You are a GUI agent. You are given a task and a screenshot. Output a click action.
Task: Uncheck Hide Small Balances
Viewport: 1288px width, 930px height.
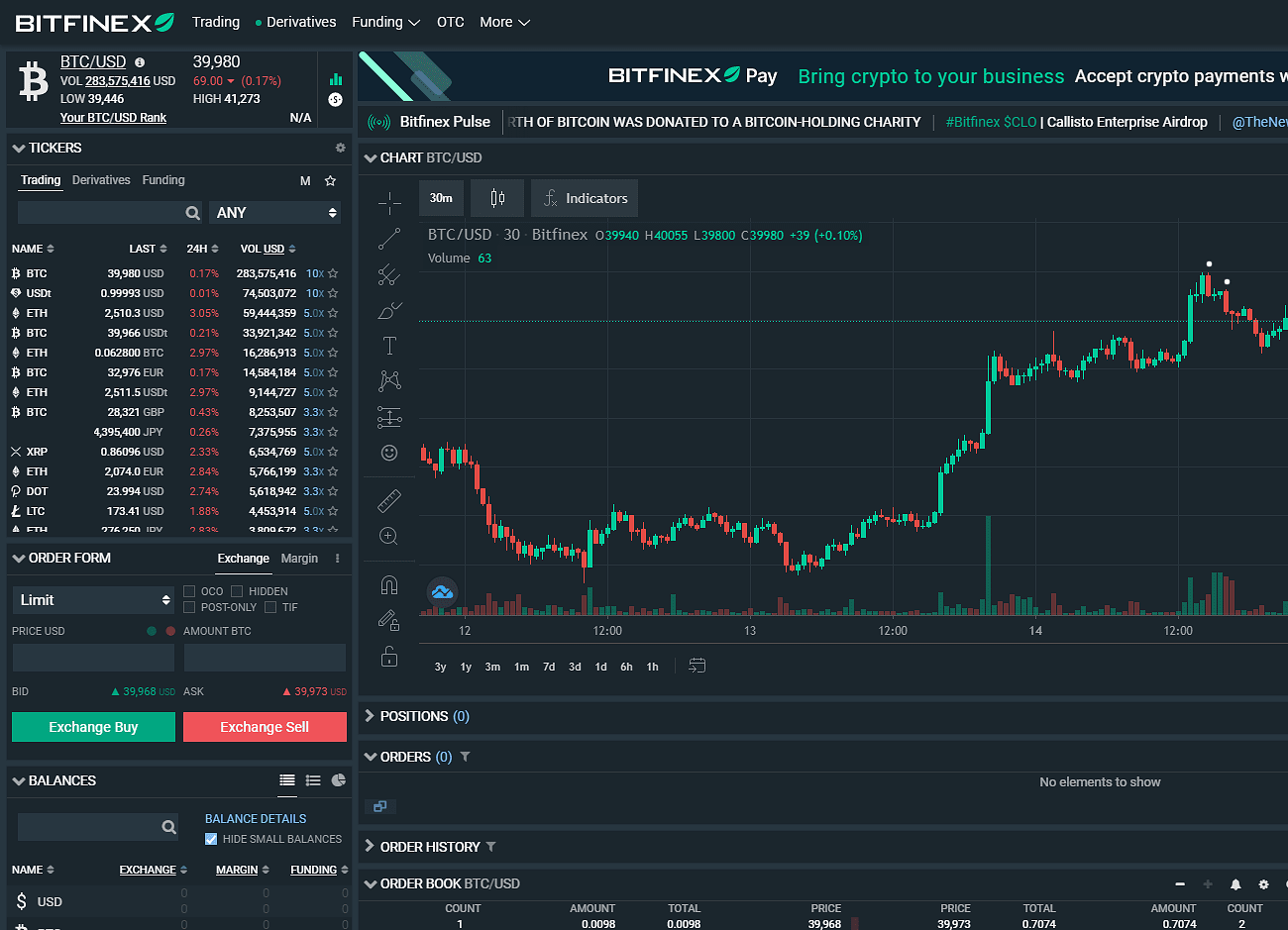tap(211, 839)
